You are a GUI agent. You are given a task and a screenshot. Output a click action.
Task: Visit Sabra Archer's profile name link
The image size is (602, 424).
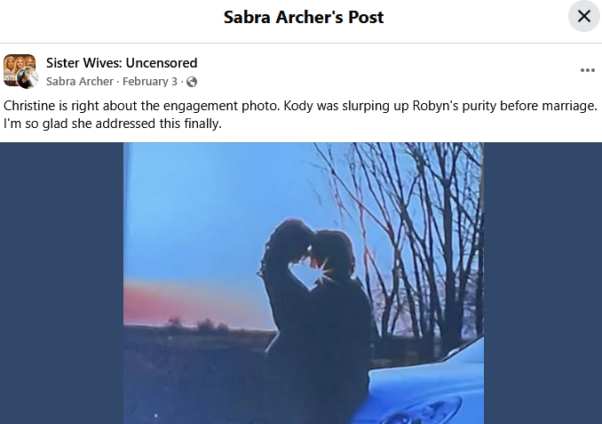pyautogui.click(x=80, y=81)
